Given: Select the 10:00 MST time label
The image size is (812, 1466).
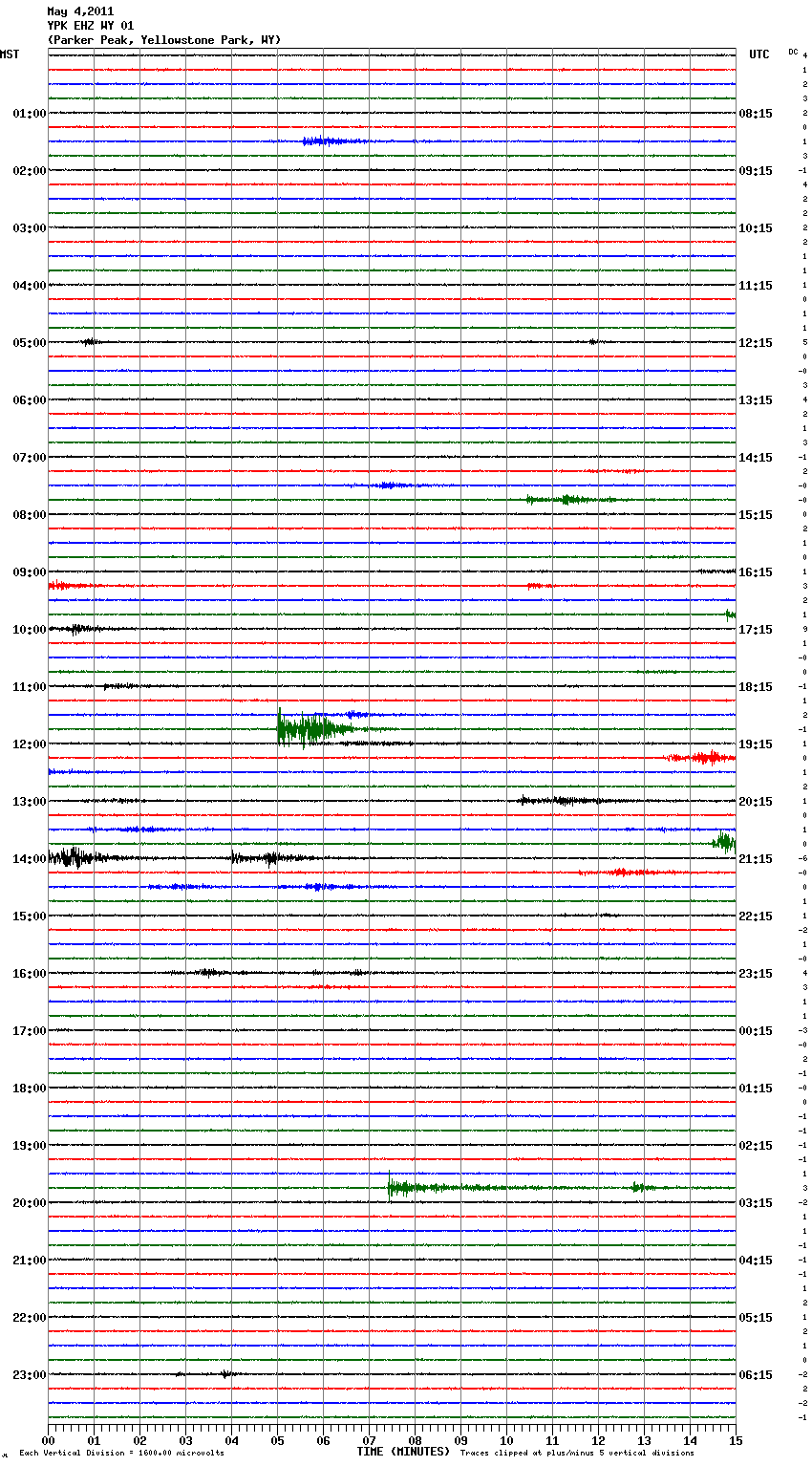Looking at the screenshot, I should [29, 629].
